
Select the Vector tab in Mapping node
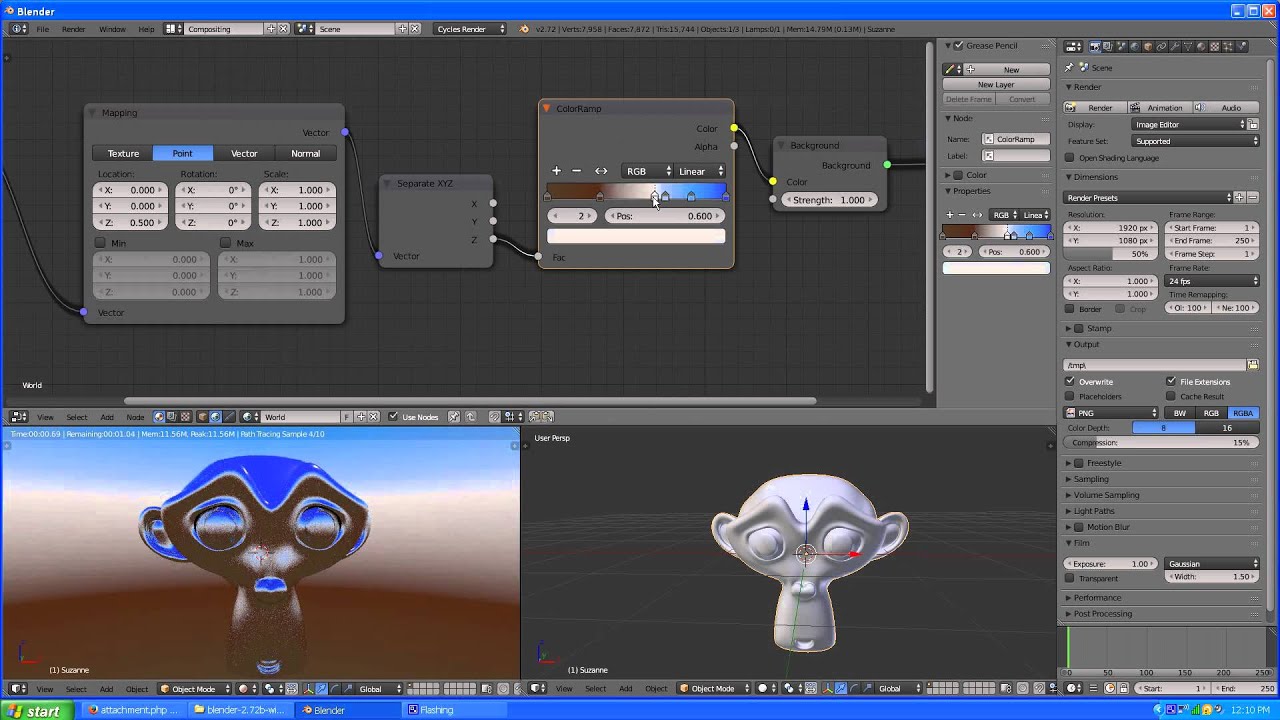coord(244,153)
